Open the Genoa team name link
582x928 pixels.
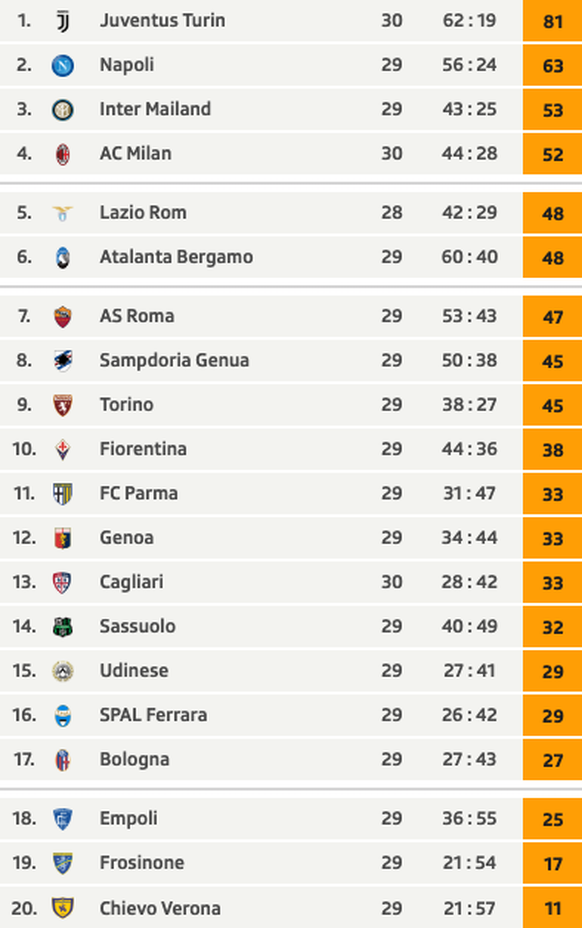pos(127,538)
